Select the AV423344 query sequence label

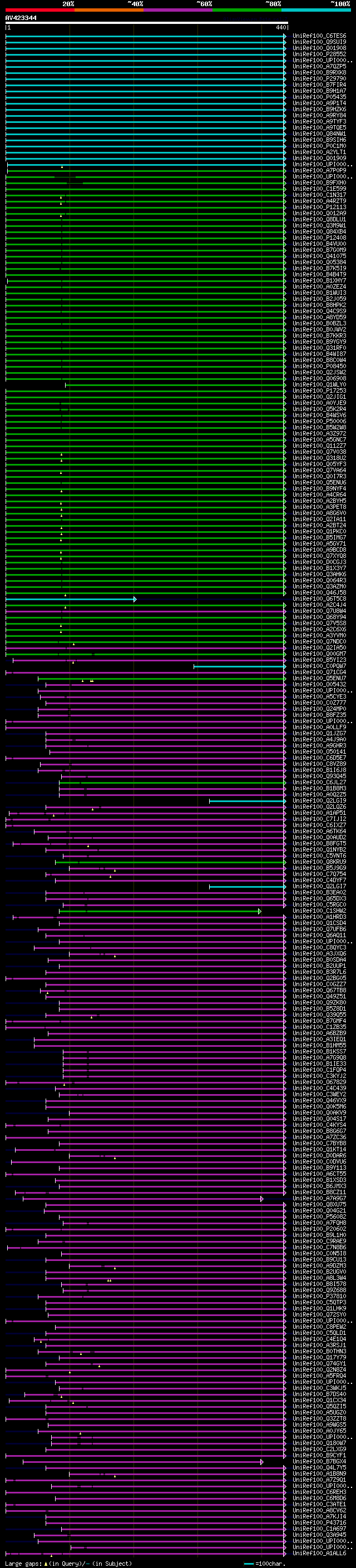(21, 18)
